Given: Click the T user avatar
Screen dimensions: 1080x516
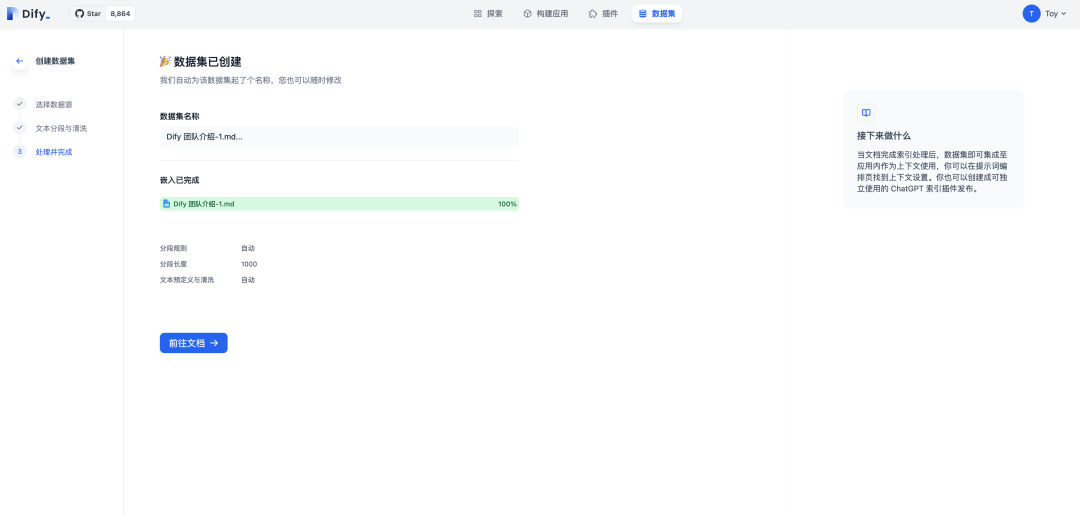Looking at the screenshot, I should [1031, 14].
